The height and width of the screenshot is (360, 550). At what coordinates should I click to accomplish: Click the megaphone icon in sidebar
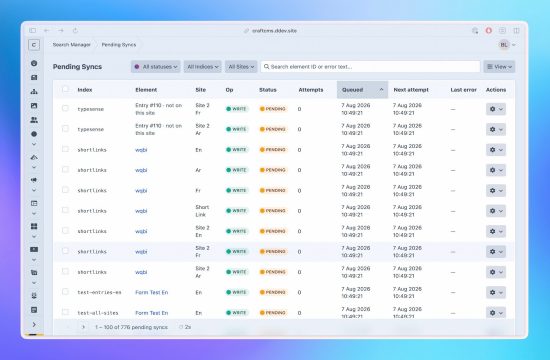pos(34,180)
